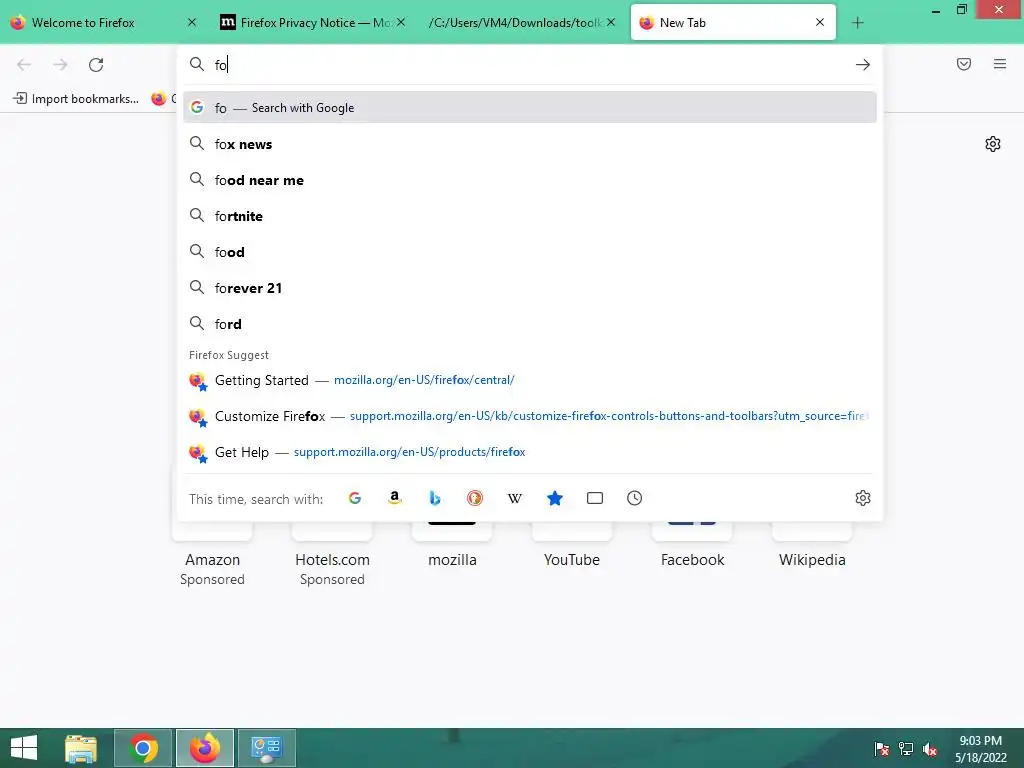Search this time with Bing icon
The width and height of the screenshot is (1024, 768).
[435, 498]
